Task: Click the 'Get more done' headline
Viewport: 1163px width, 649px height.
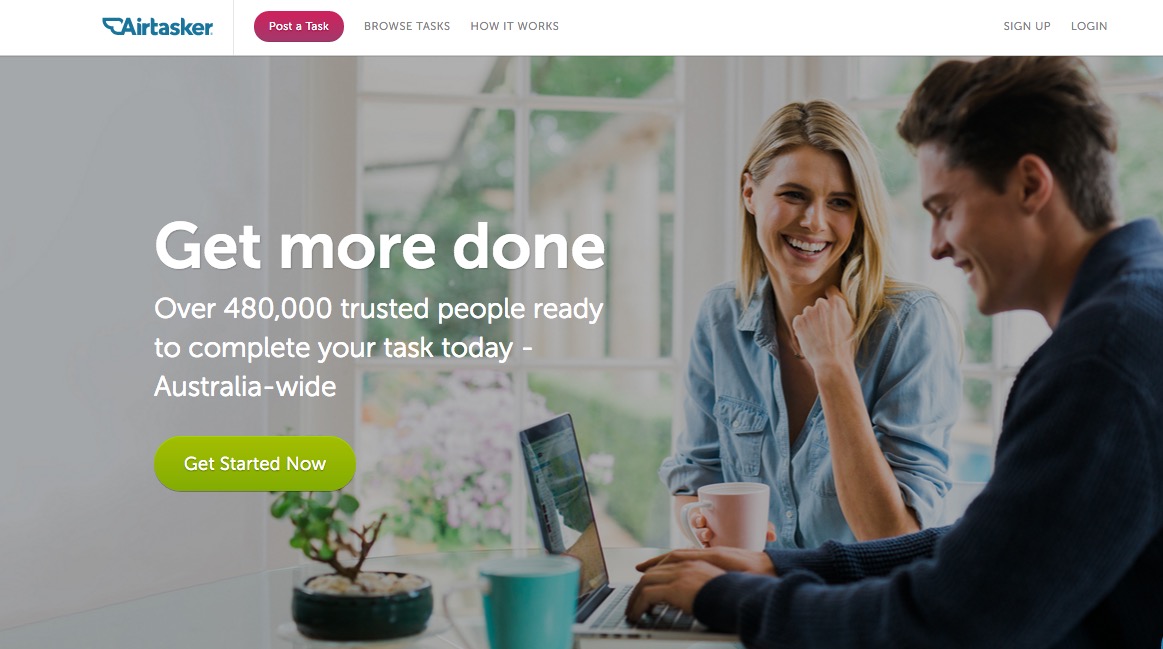Action: coord(380,246)
